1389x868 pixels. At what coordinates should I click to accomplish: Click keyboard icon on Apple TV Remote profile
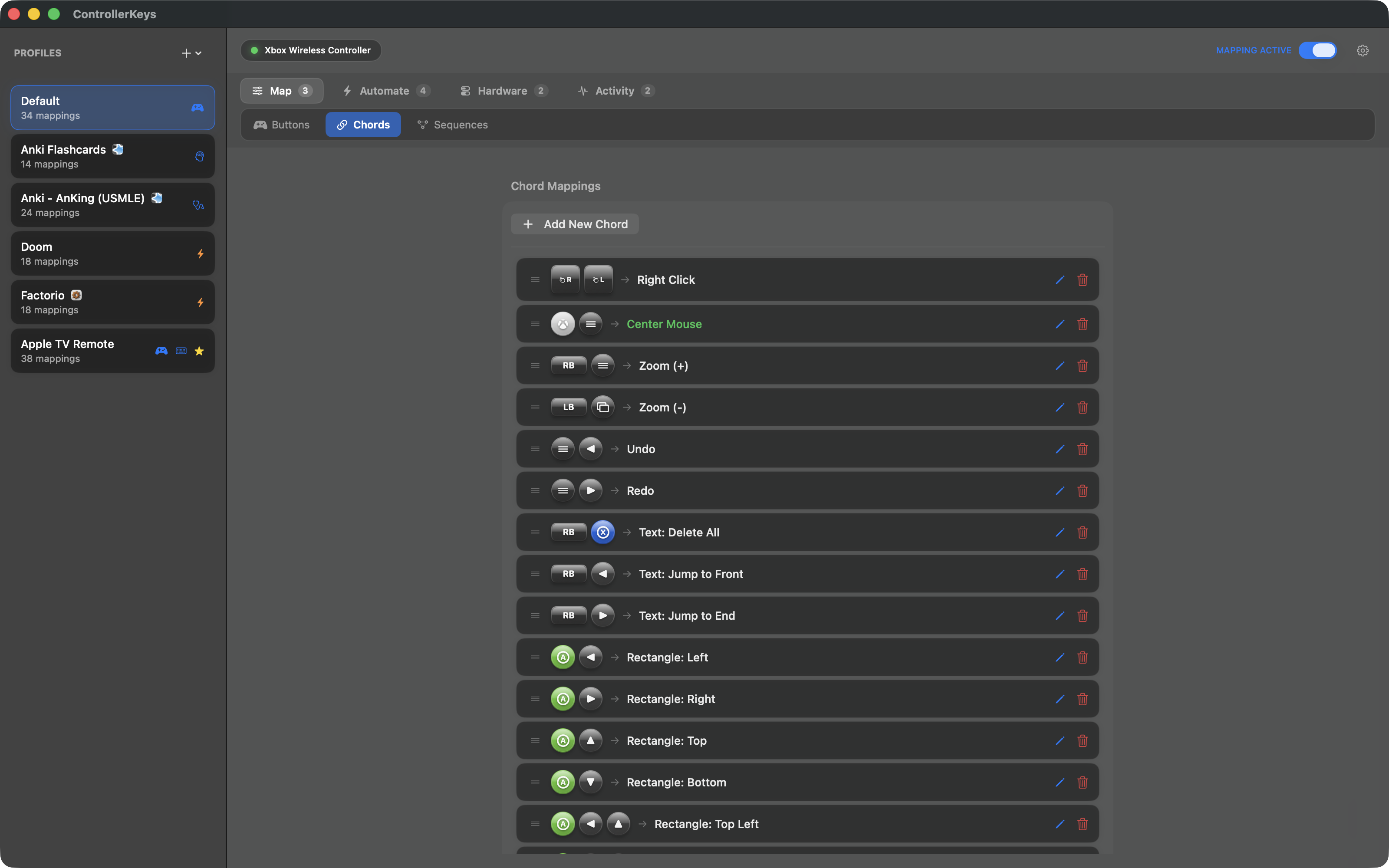click(x=181, y=351)
